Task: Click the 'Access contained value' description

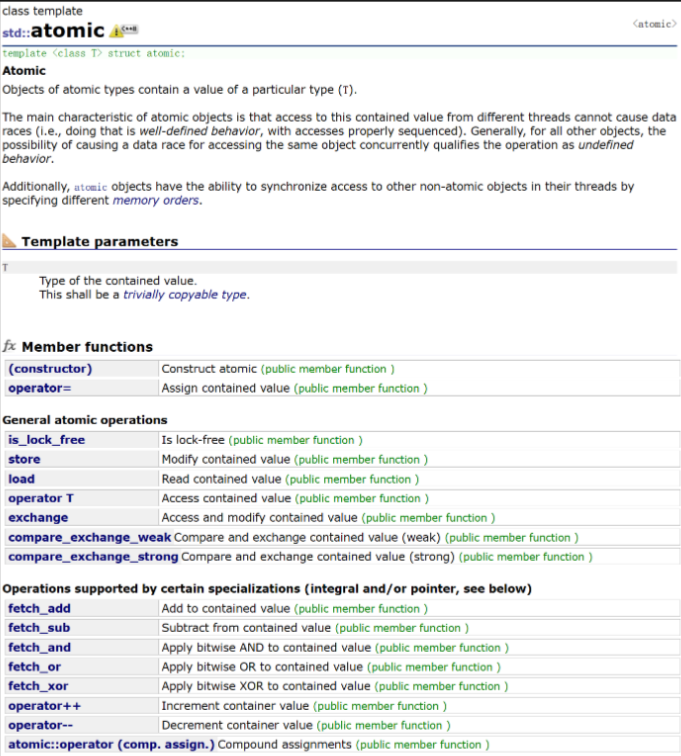Action: click(x=226, y=498)
